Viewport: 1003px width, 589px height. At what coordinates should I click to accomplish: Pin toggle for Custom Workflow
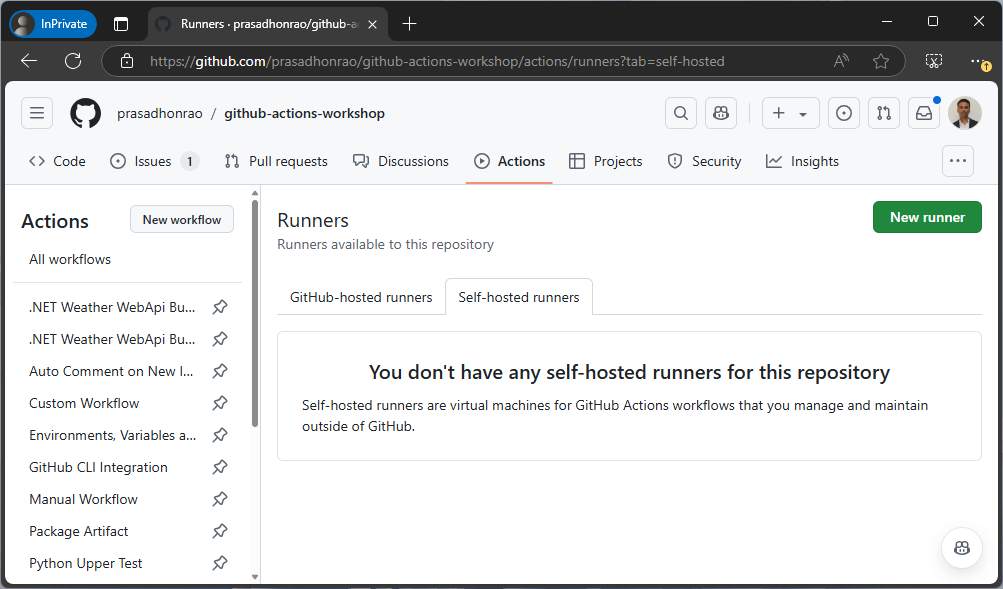[220, 403]
